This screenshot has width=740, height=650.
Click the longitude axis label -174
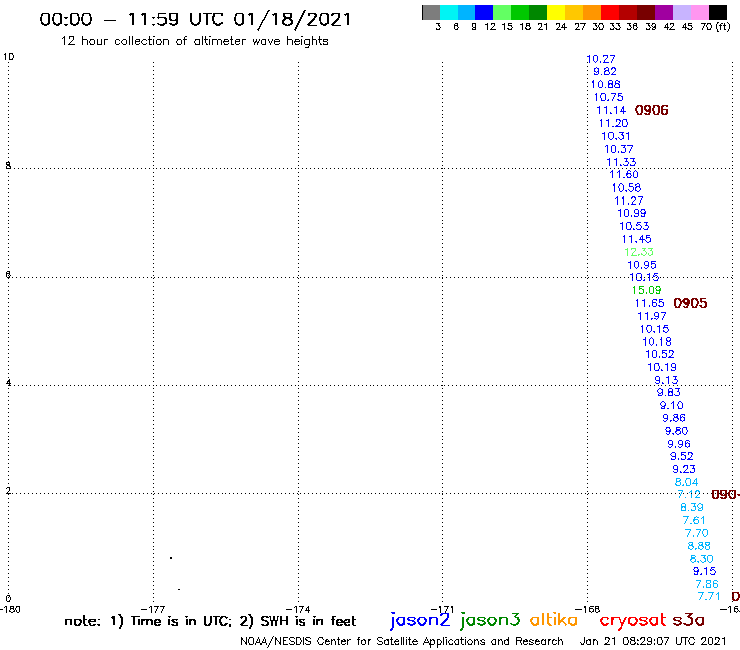coord(298,609)
